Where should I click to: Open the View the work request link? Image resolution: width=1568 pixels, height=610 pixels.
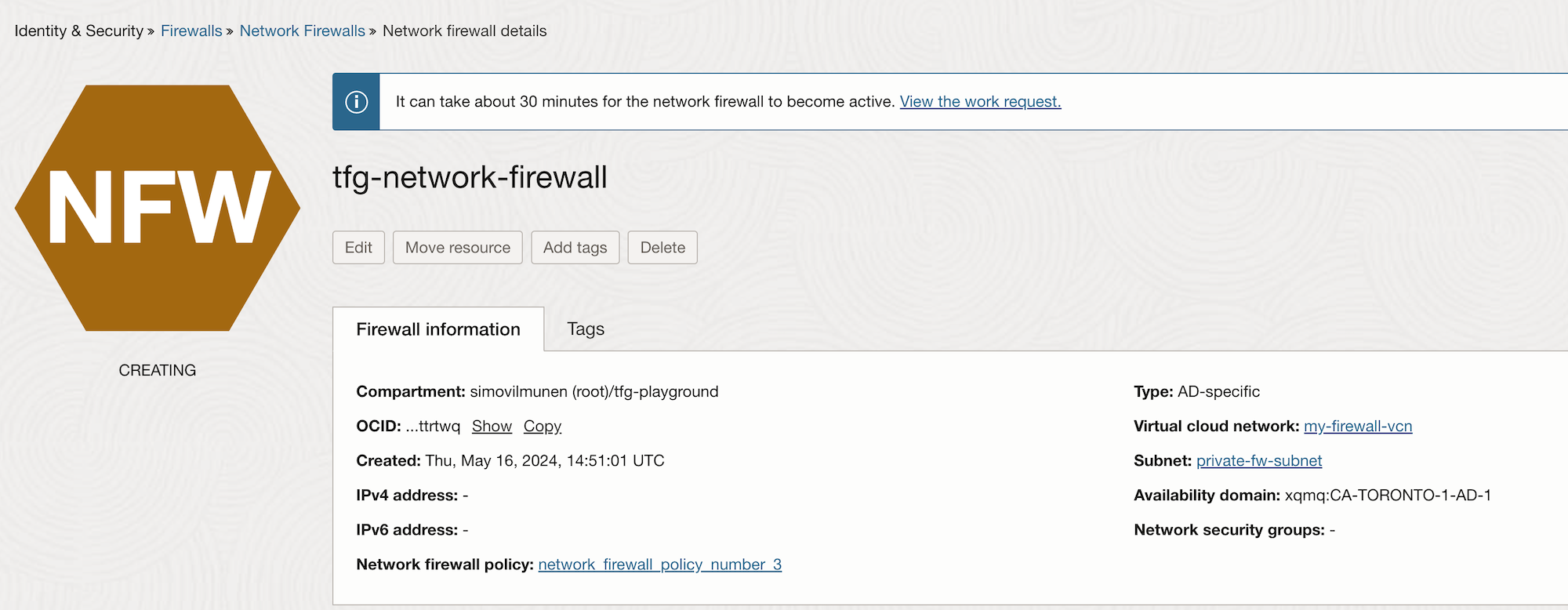pyautogui.click(x=980, y=101)
